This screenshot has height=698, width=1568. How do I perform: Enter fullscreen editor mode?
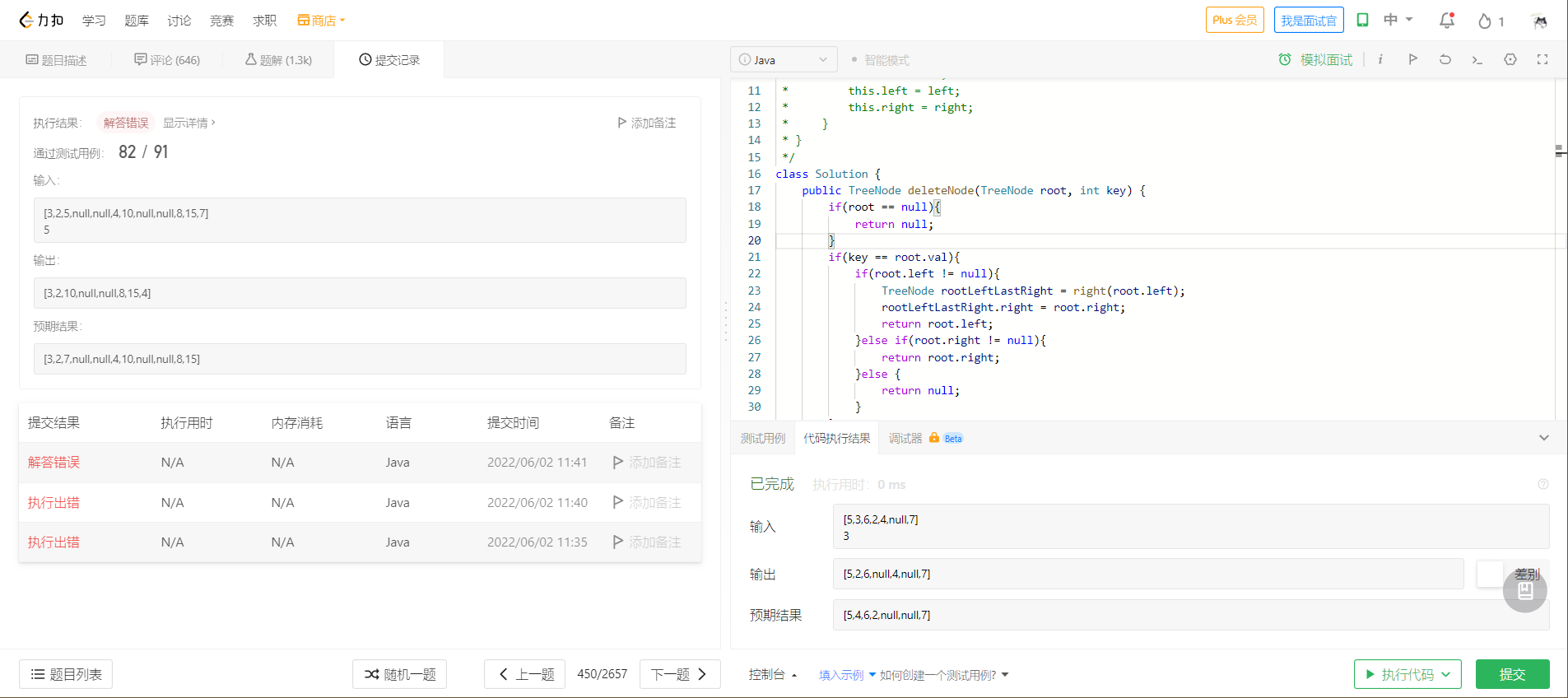[x=1542, y=59]
